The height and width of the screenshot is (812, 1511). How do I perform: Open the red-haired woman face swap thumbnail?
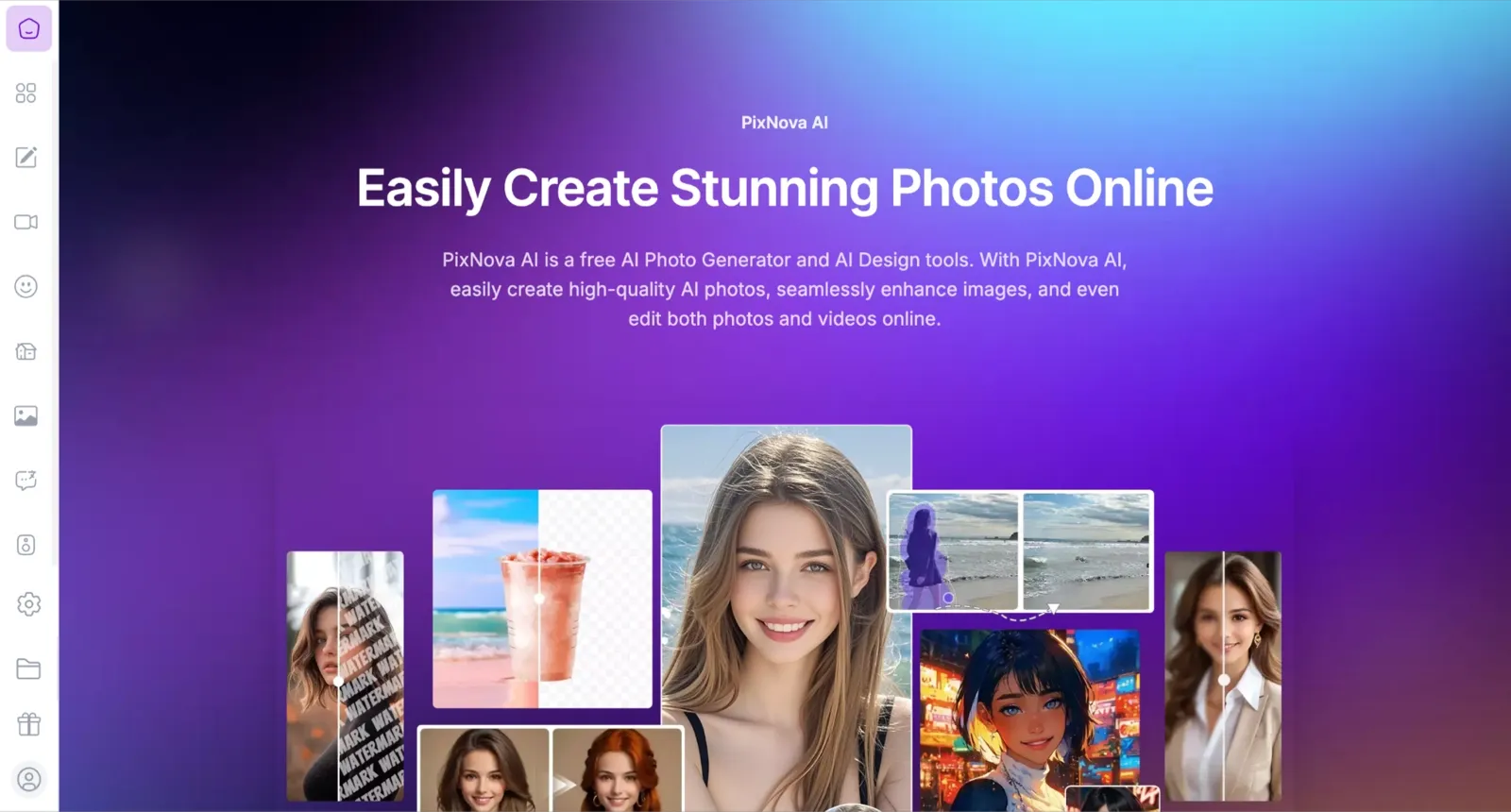click(618, 770)
